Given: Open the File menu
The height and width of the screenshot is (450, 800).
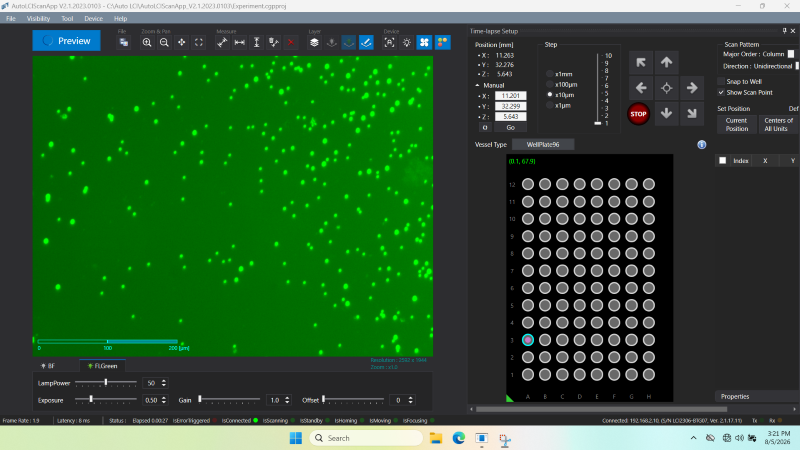Looking at the screenshot, I should pyautogui.click(x=11, y=18).
